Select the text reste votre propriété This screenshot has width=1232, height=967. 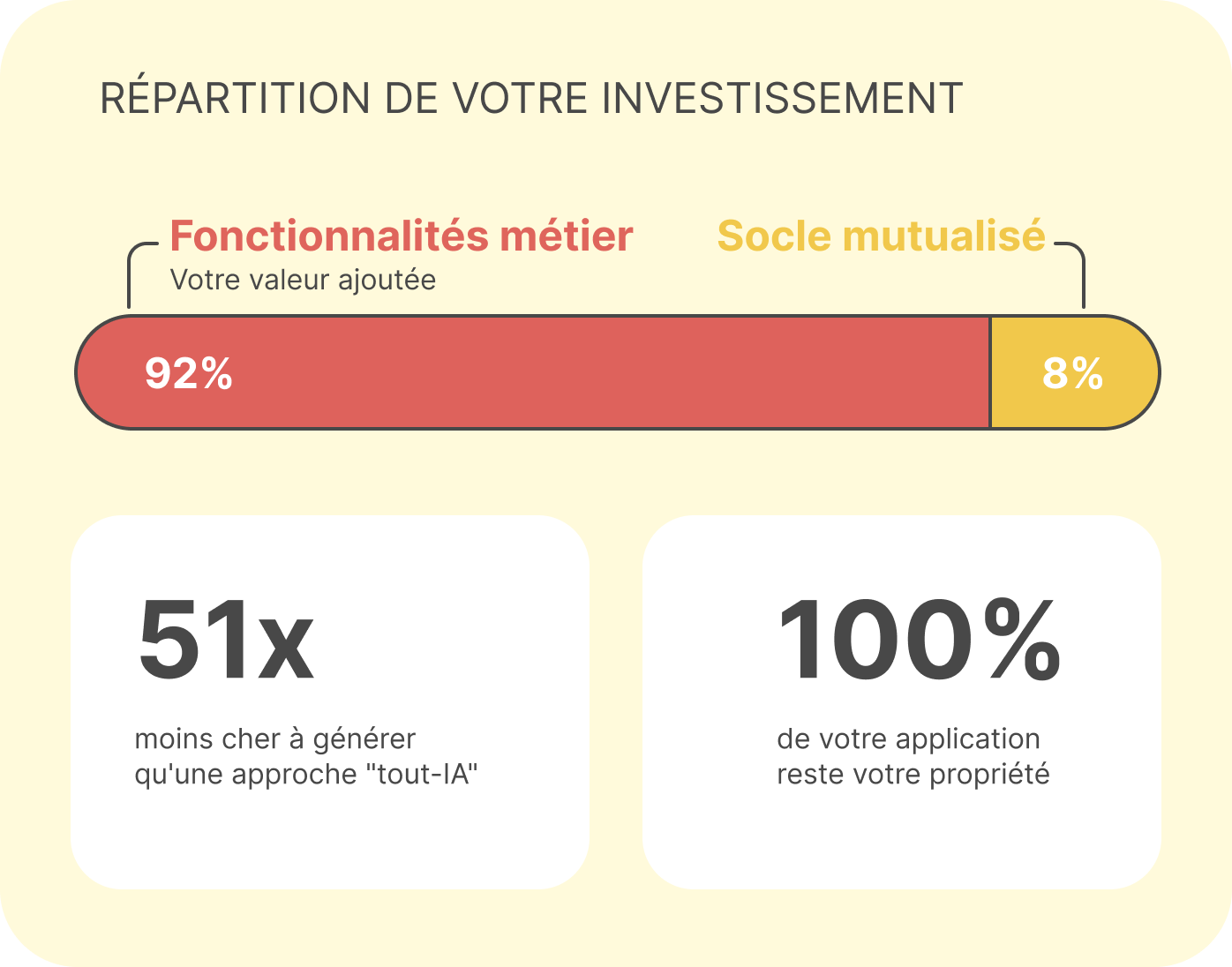(x=913, y=774)
